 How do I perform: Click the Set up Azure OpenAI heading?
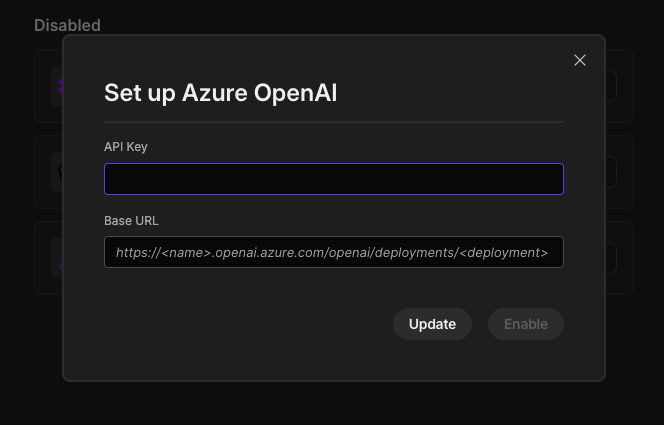[x=221, y=93]
